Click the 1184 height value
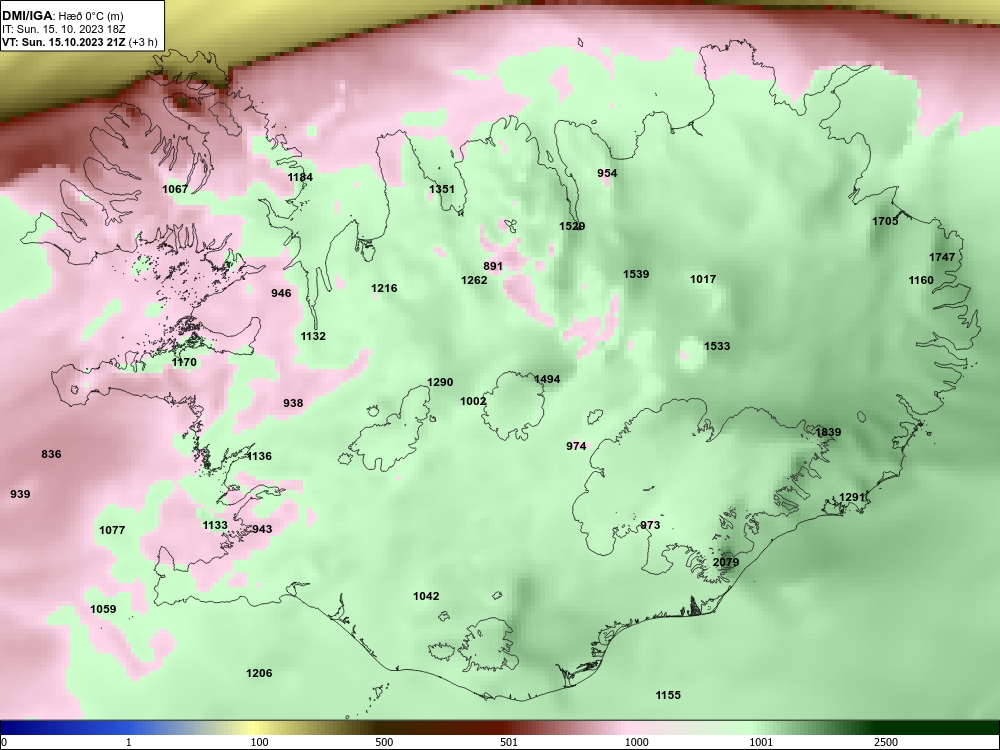 click(300, 177)
